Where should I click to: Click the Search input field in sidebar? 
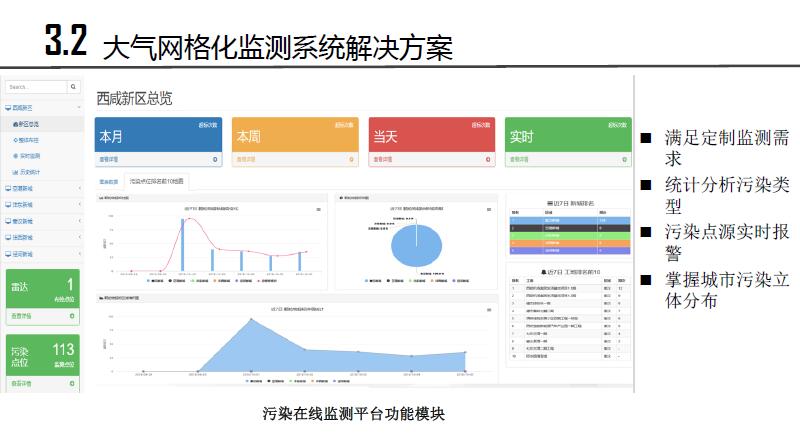tap(36, 88)
